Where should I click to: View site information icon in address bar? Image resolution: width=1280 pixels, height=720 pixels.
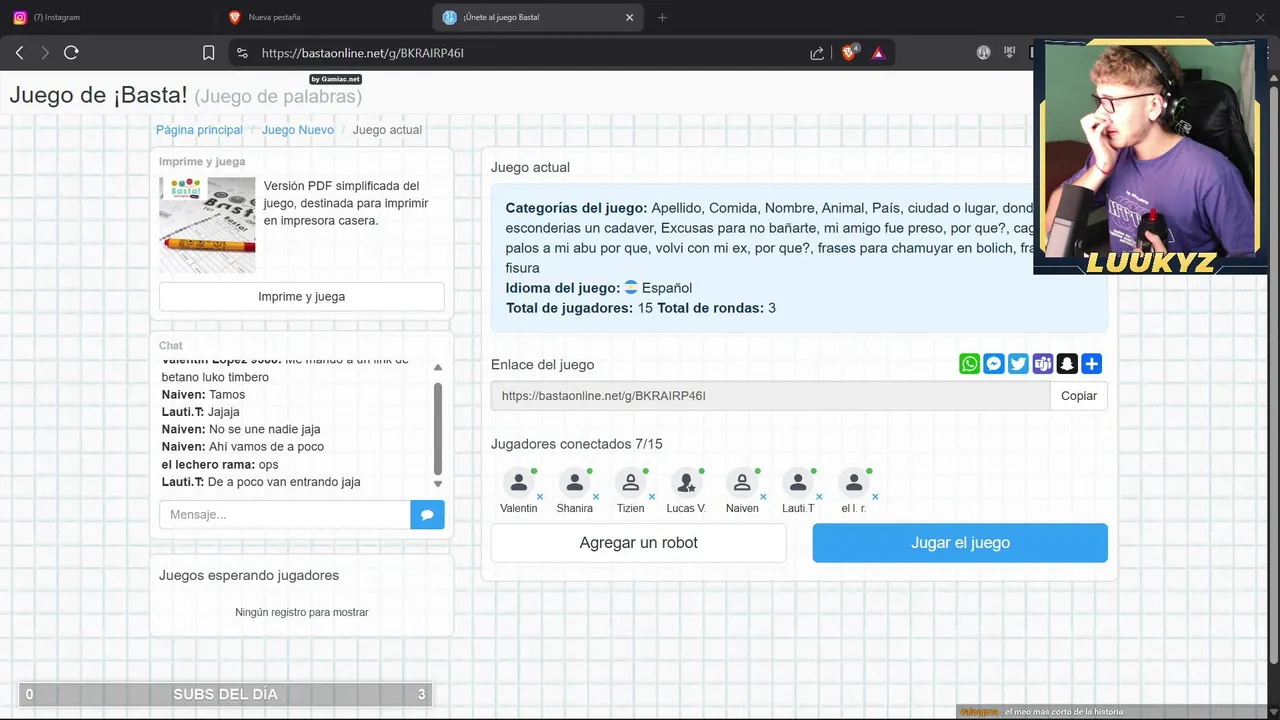[x=242, y=53]
